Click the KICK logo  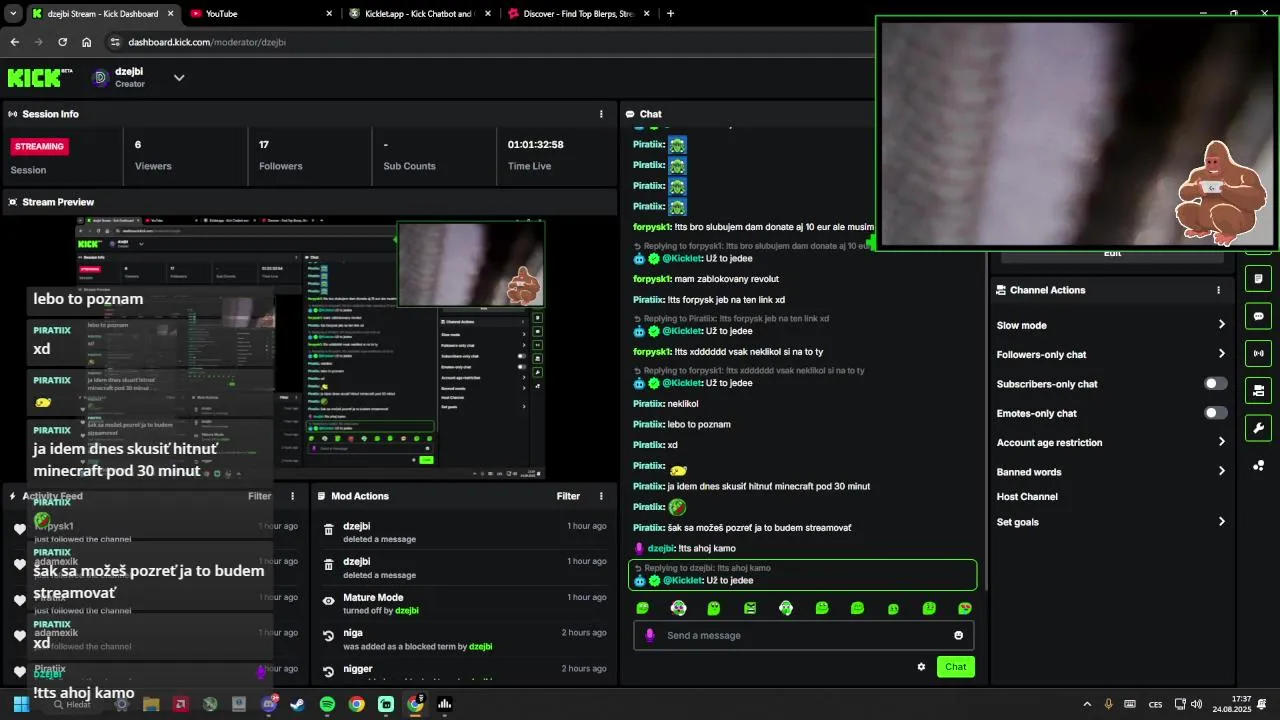pyautogui.click(x=40, y=77)
